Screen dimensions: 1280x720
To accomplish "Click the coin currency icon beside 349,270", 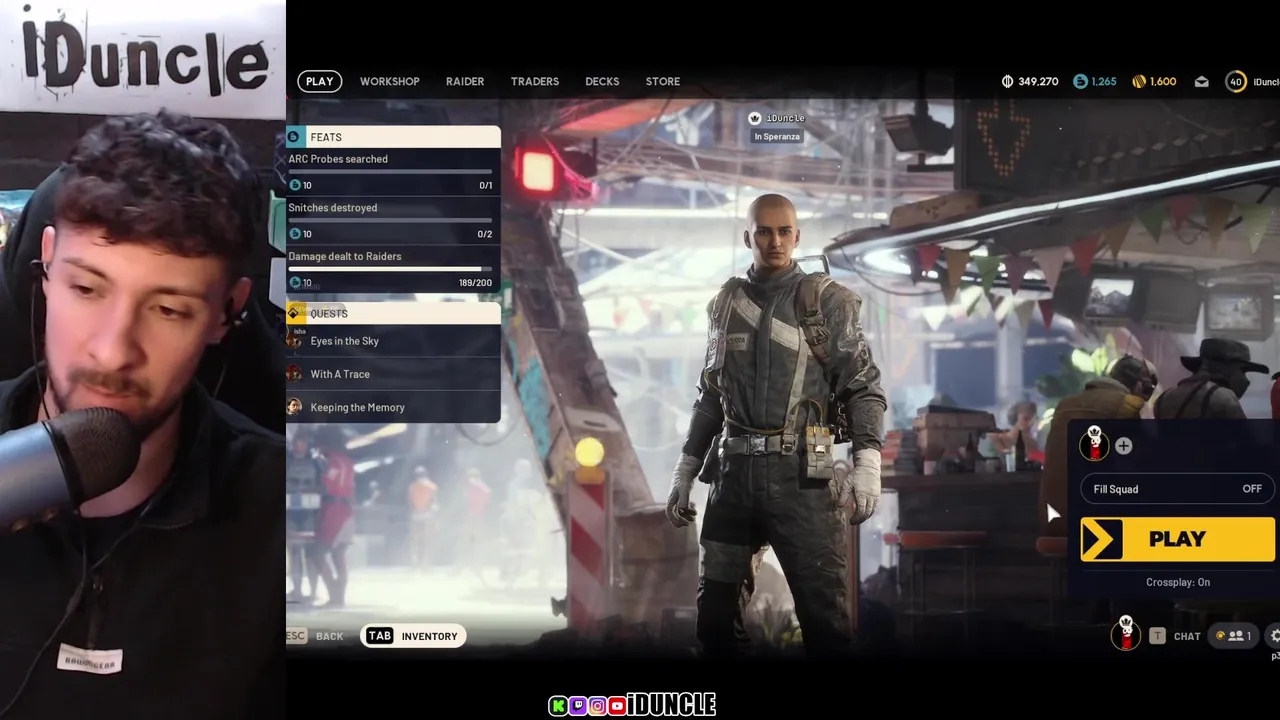I will [1007, 81].
